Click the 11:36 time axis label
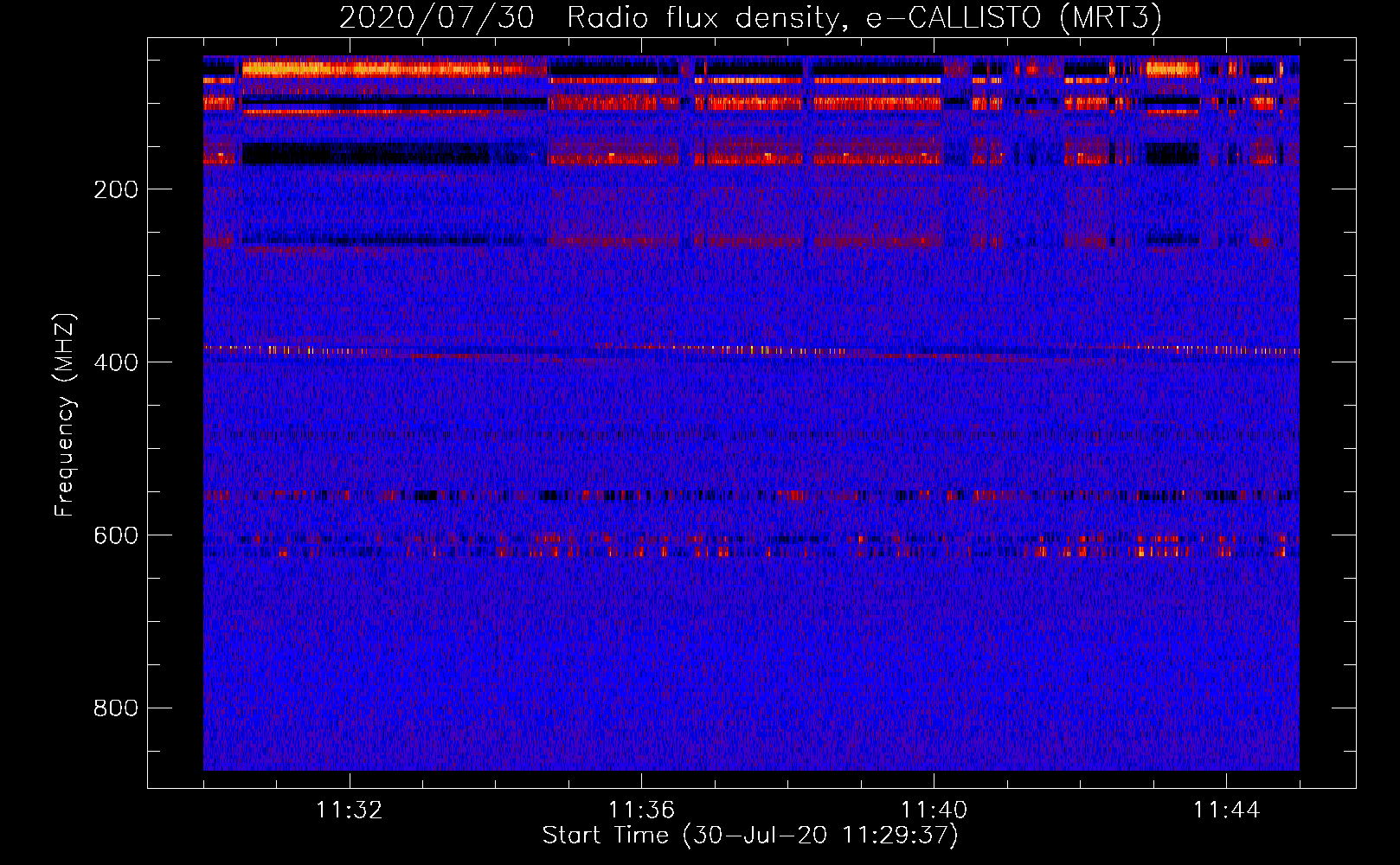Screen dimensions: 1400x865 click(x=641, y=811)
